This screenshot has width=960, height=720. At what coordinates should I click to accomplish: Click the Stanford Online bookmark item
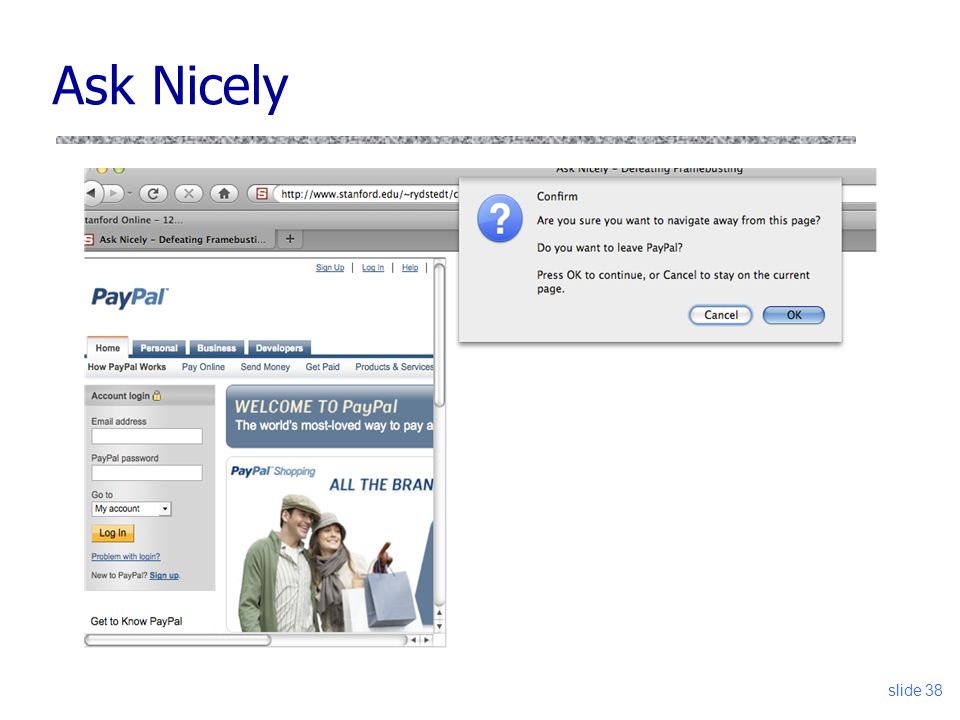tap(133, 220)
